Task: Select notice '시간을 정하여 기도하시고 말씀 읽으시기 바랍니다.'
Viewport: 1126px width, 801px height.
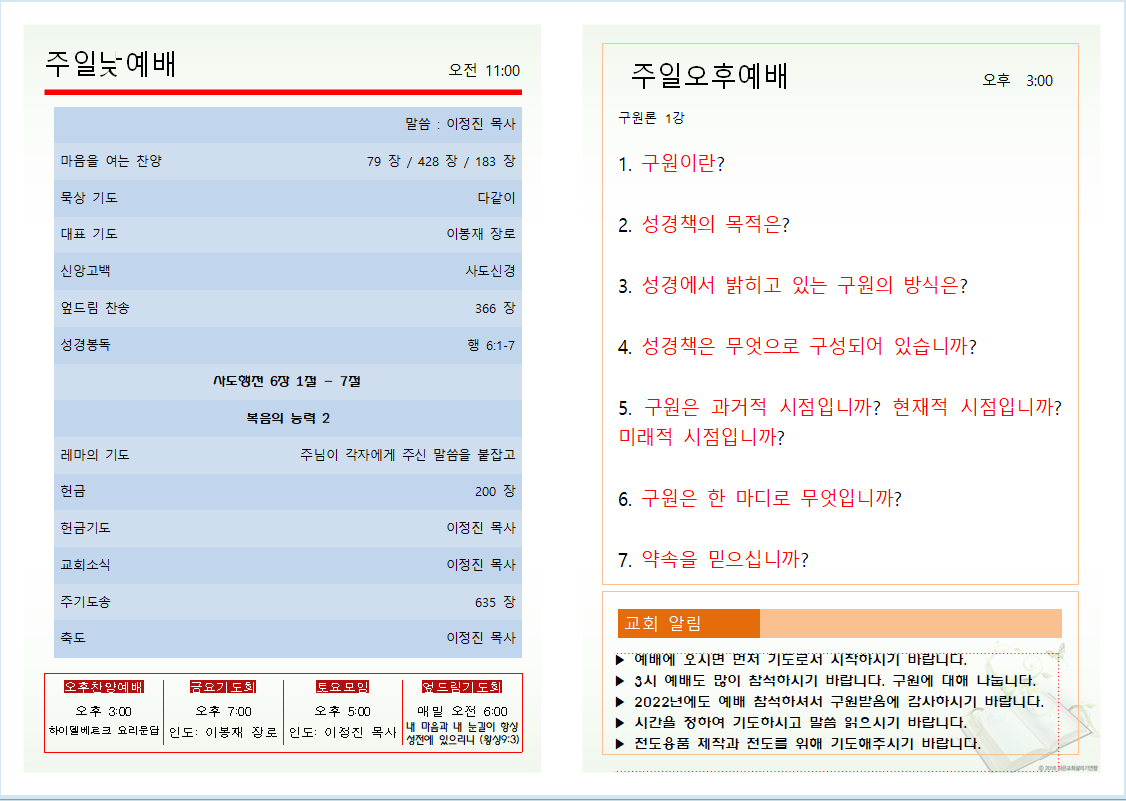Action: 800,722
